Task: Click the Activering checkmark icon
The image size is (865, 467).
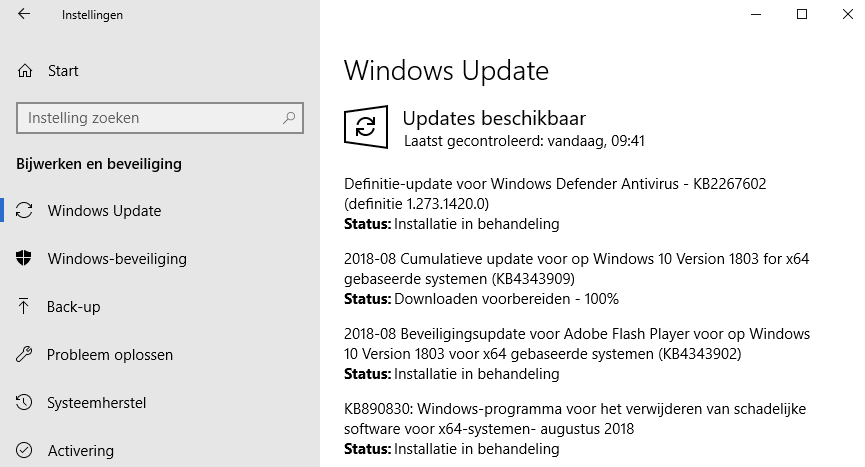Action: [x=25, y=451]
